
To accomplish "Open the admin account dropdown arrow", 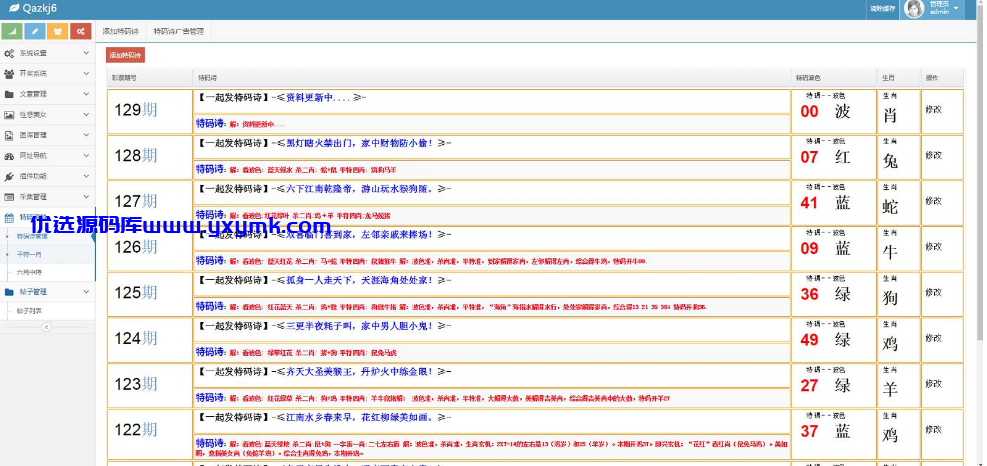I will [956, 8].
